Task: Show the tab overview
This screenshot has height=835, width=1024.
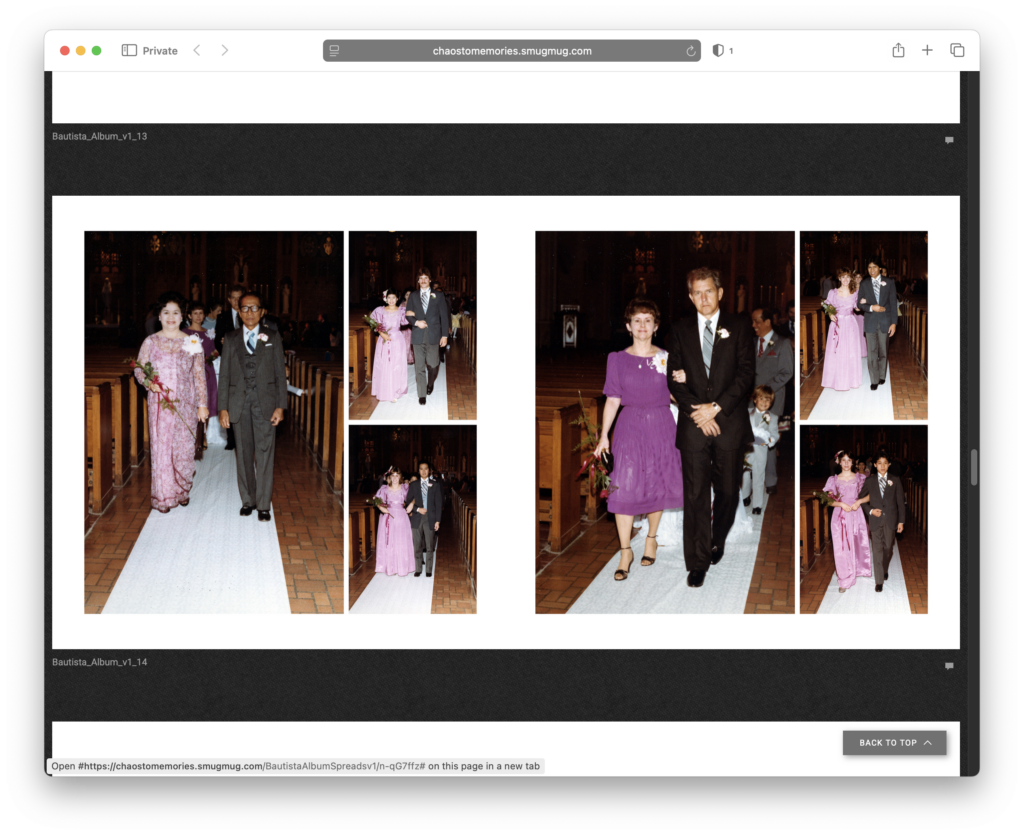Action: (x=957, y=50)
